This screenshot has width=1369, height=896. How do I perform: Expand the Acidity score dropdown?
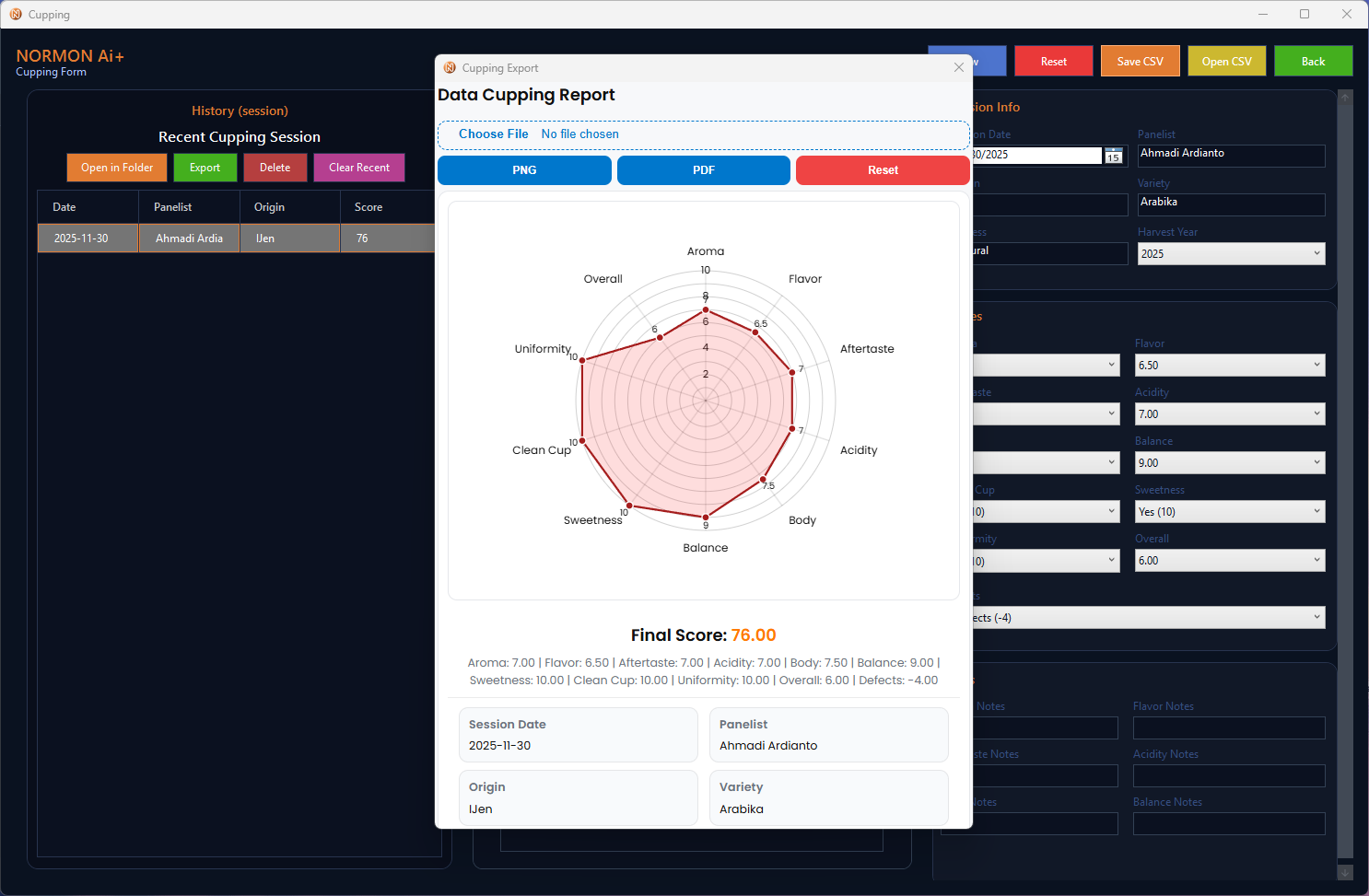(x=1229, y=414)
